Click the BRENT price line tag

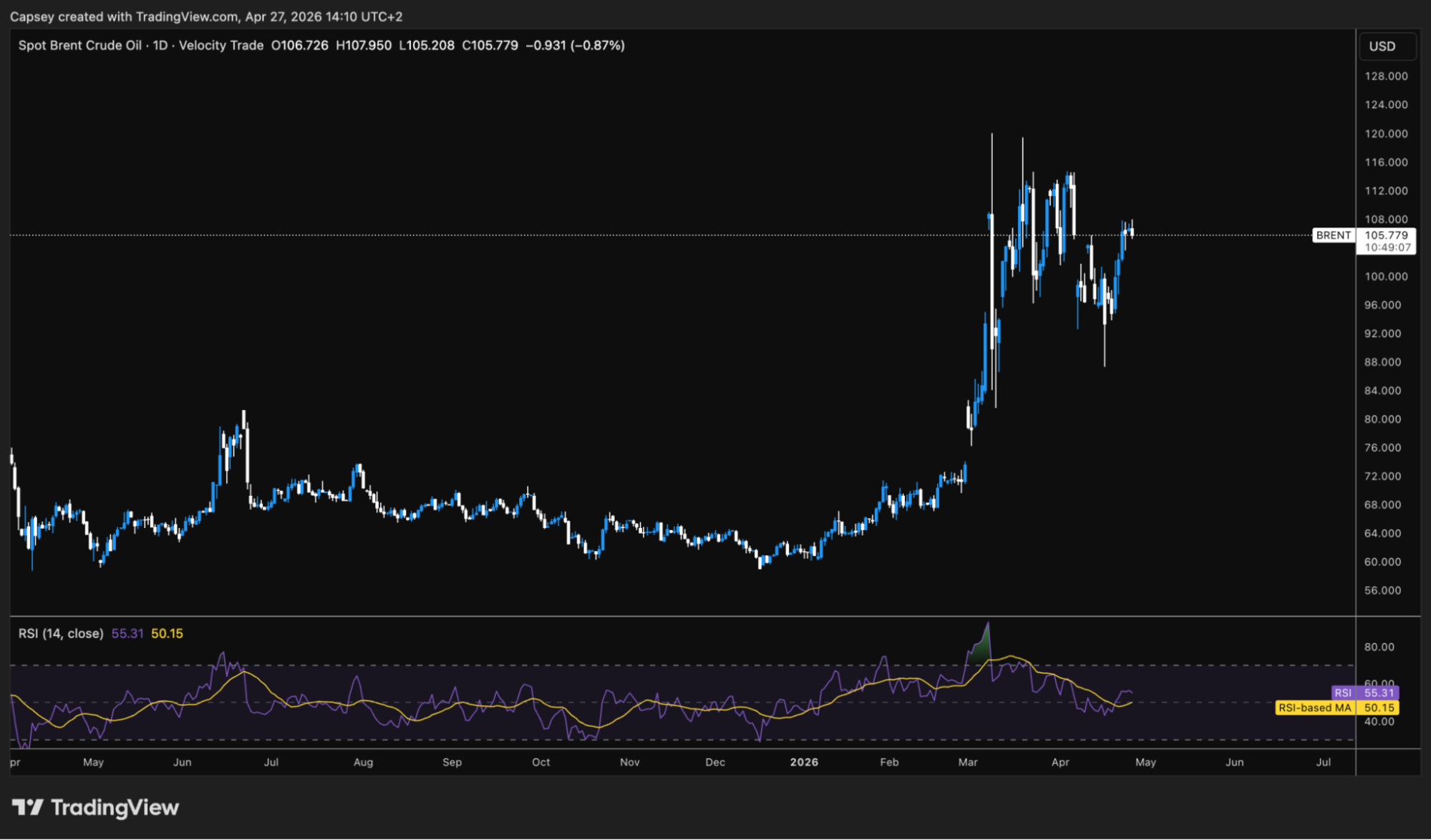click(x=1333, y=235)
